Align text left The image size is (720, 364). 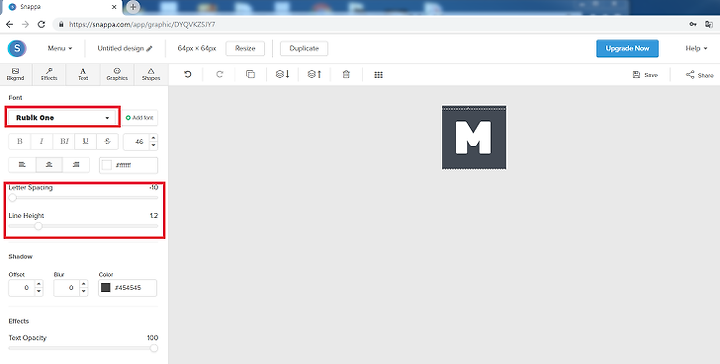(x=22, y=165)
